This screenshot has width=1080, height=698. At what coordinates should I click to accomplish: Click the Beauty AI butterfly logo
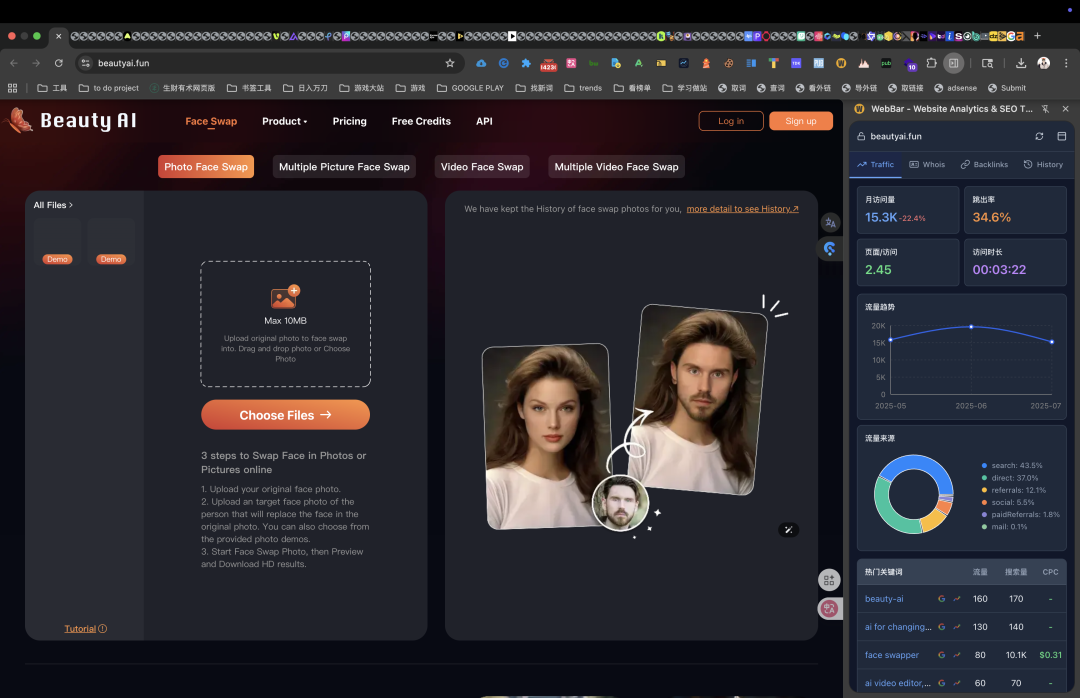click(x=19, y=121)
